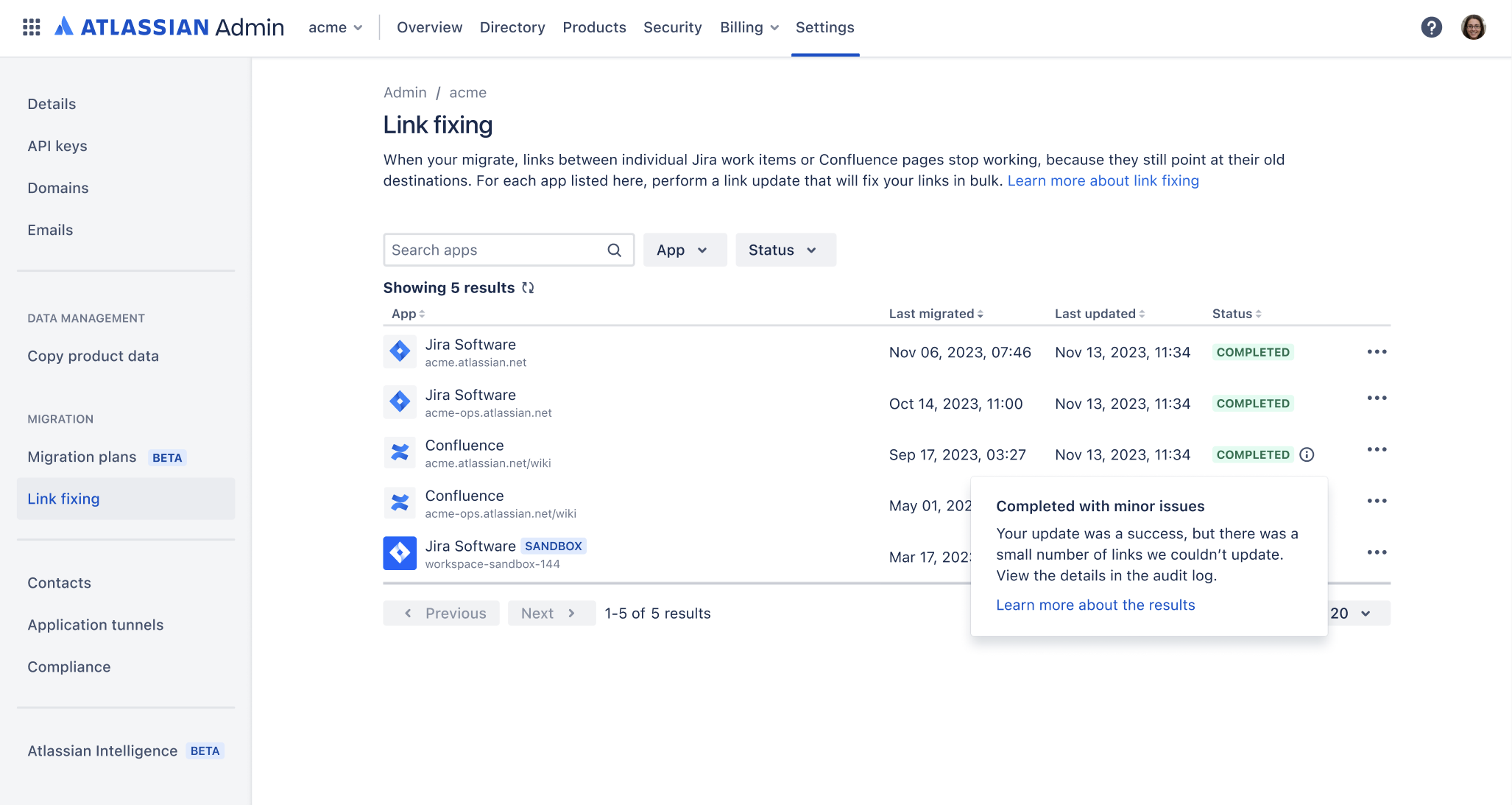
Task: Click the Confluence icon for acme.atlassian.net/wiki
Action: click(x=400, y=452)
